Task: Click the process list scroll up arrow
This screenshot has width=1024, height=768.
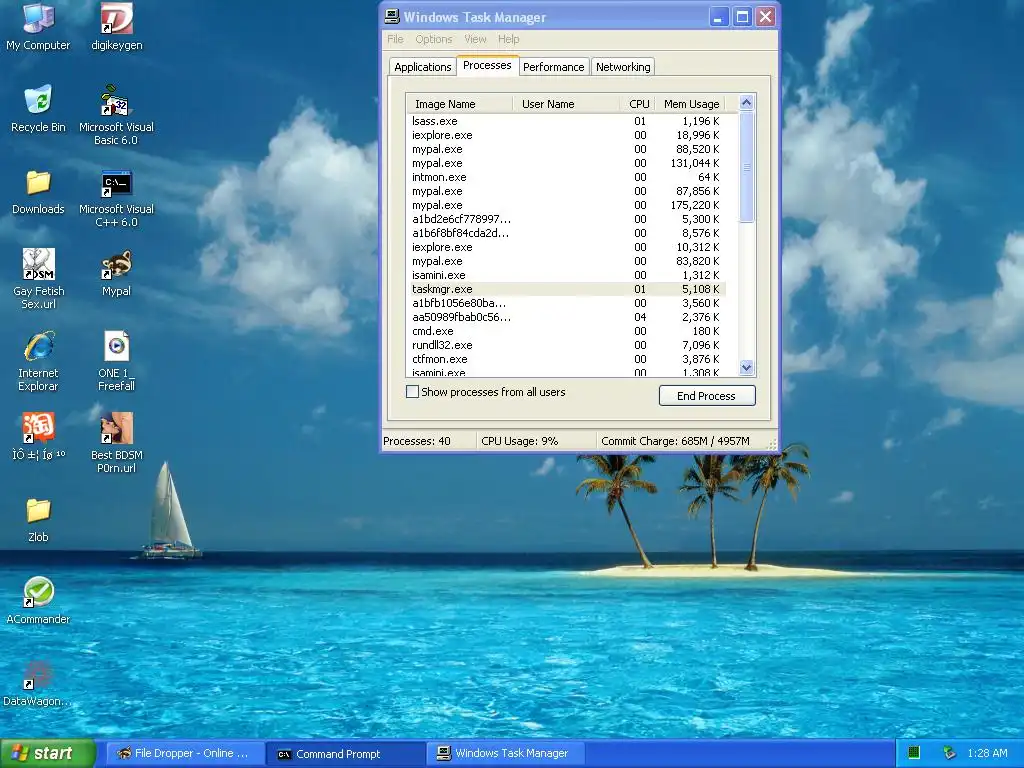Action: pyautogui.click(x=746, y=103)
